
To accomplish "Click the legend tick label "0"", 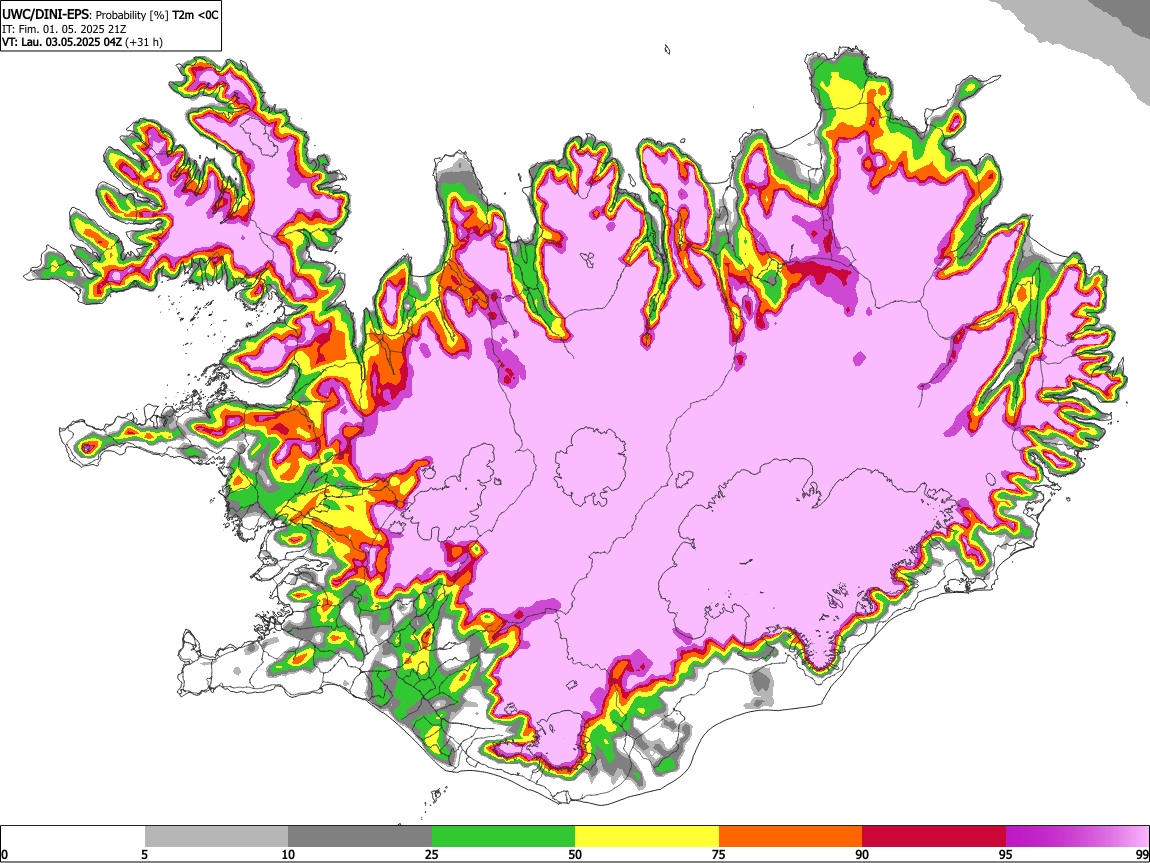I will [5, 854].
